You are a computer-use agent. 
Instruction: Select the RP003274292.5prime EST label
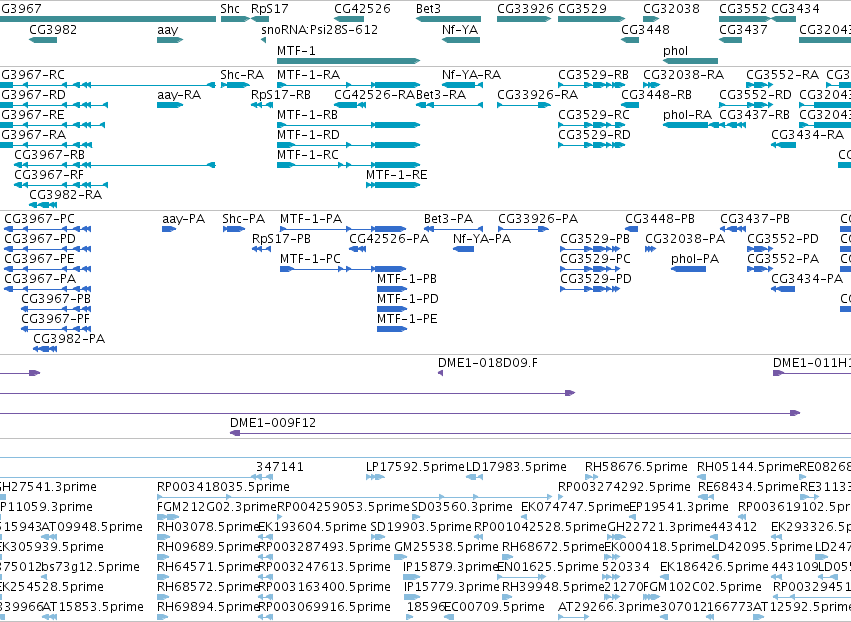[625, 487]
